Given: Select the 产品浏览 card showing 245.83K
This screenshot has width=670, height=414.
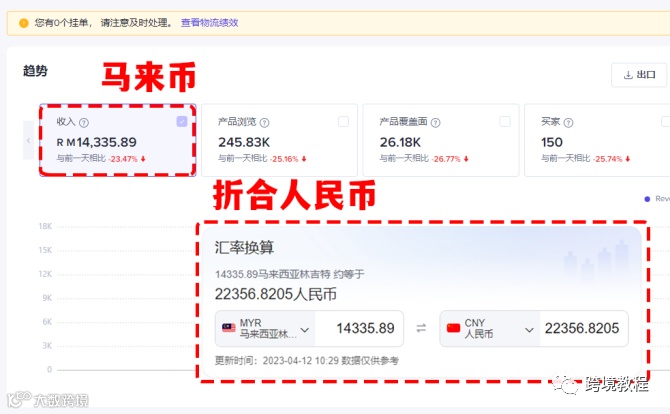Looking at the screenshot, I should click(x=279, y=140).
